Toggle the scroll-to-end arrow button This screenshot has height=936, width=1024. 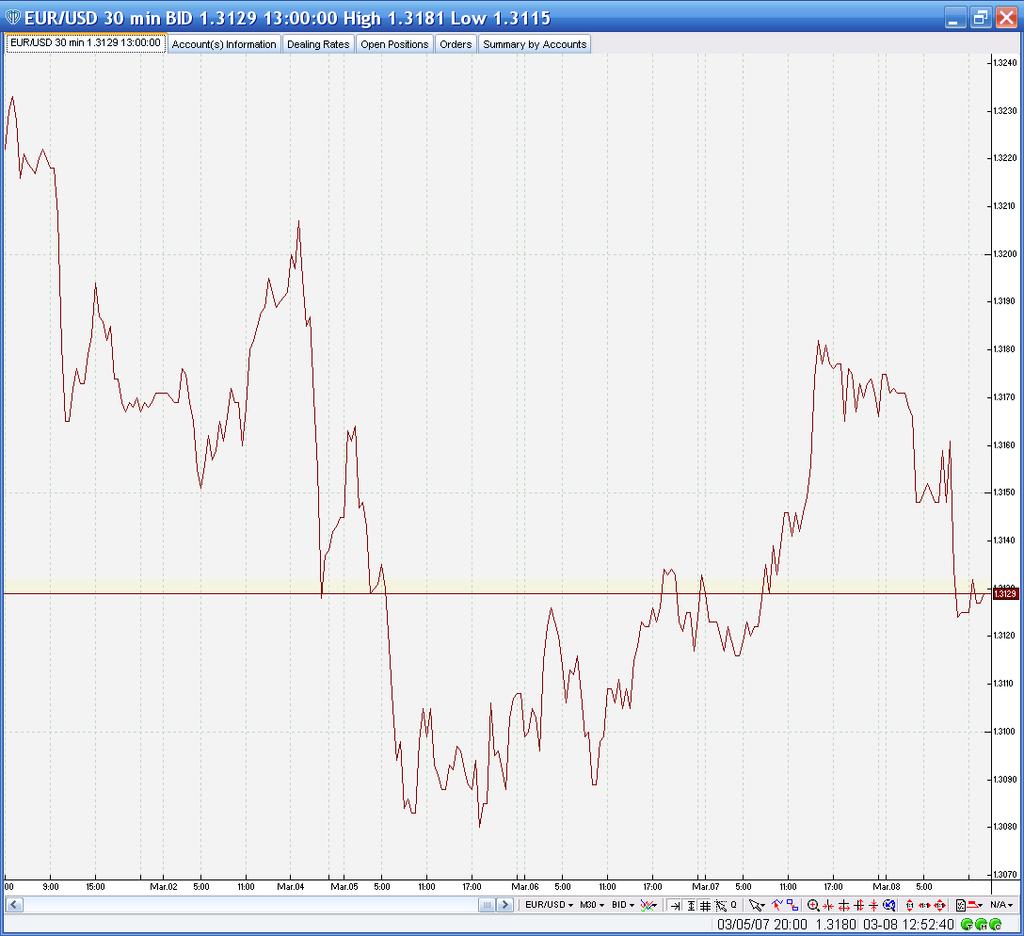[675, 905]
